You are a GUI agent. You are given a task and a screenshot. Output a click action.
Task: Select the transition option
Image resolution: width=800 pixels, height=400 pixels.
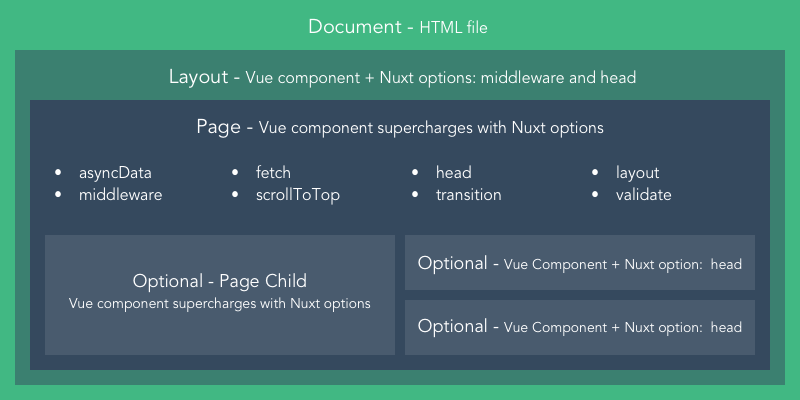pyautogui.click(x=468, y=195)
